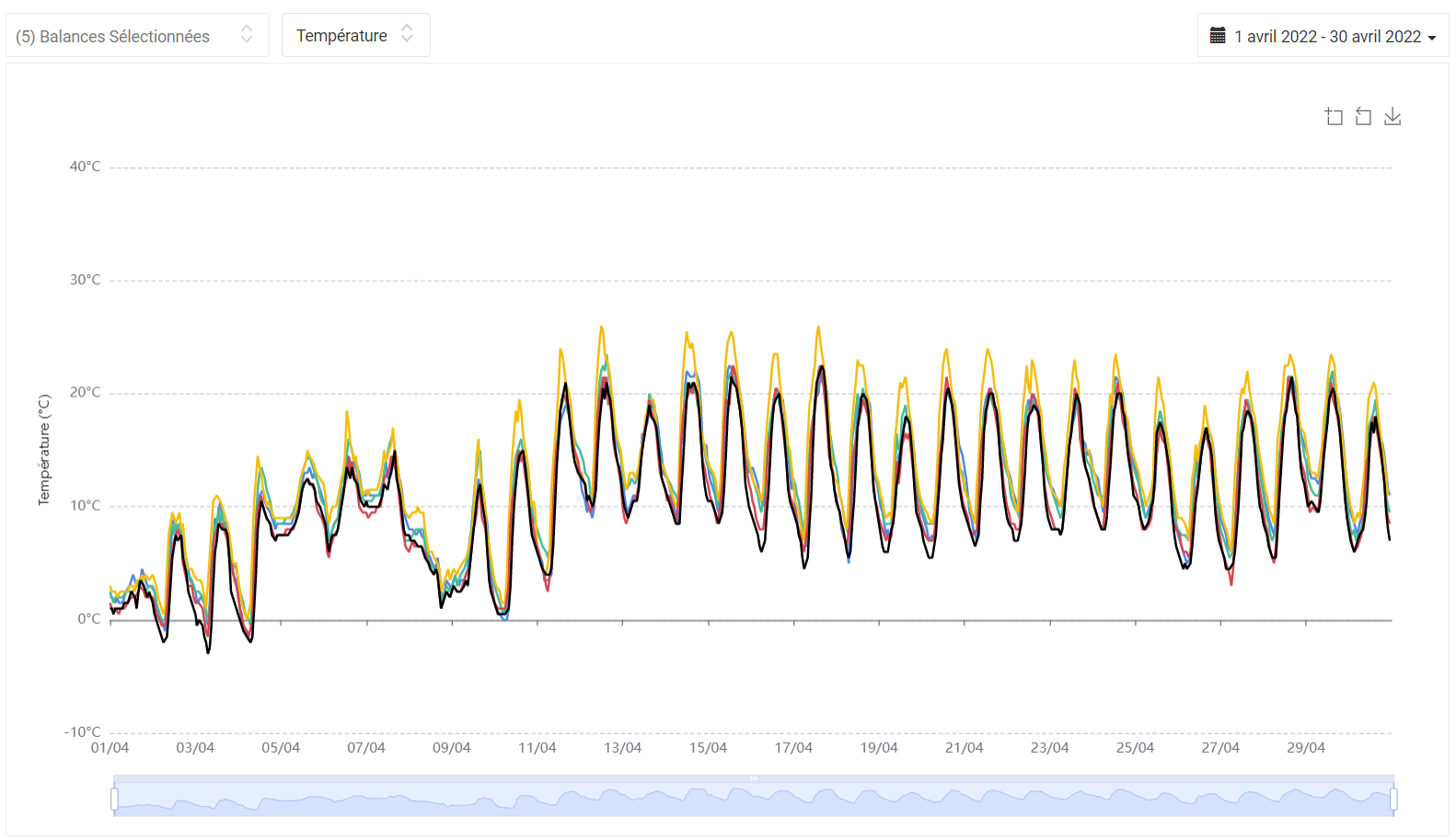Click the 19/04 x-axis date label
The height and width of the screenshot is (840, 1456).
[x=879, y=748]
